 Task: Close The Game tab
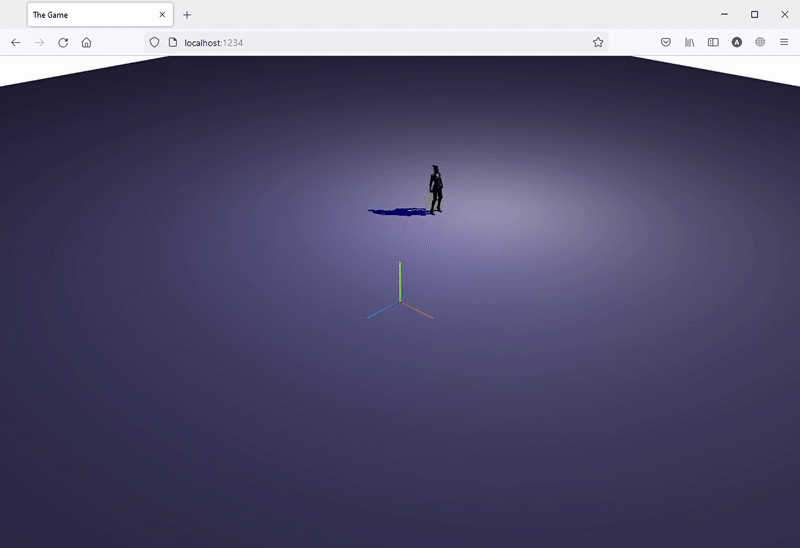[x=162, y=15]
